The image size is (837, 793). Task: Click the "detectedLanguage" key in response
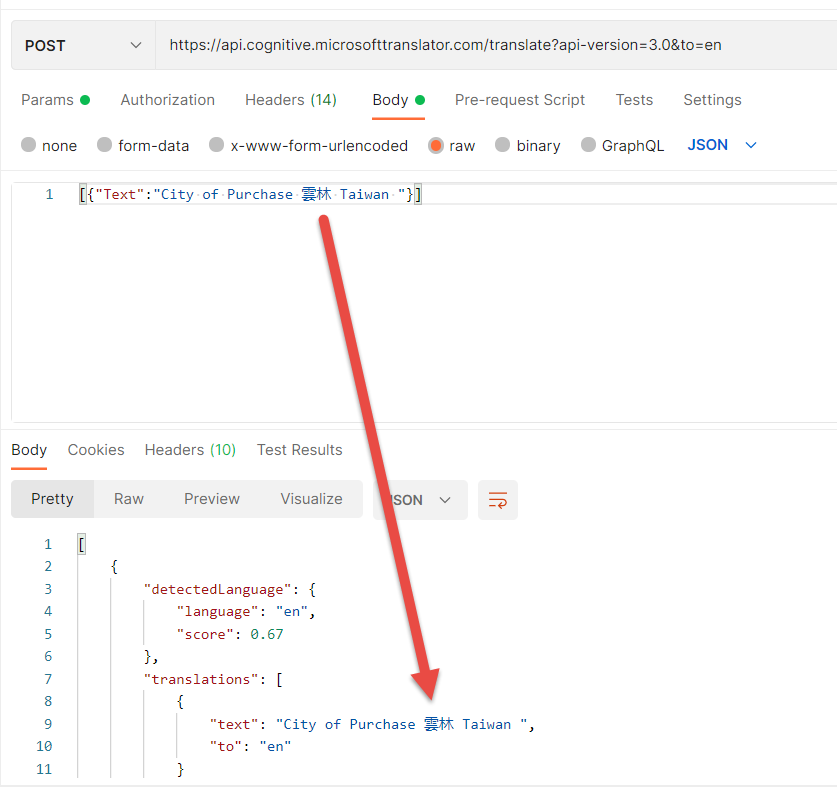(x=218, y=589)
